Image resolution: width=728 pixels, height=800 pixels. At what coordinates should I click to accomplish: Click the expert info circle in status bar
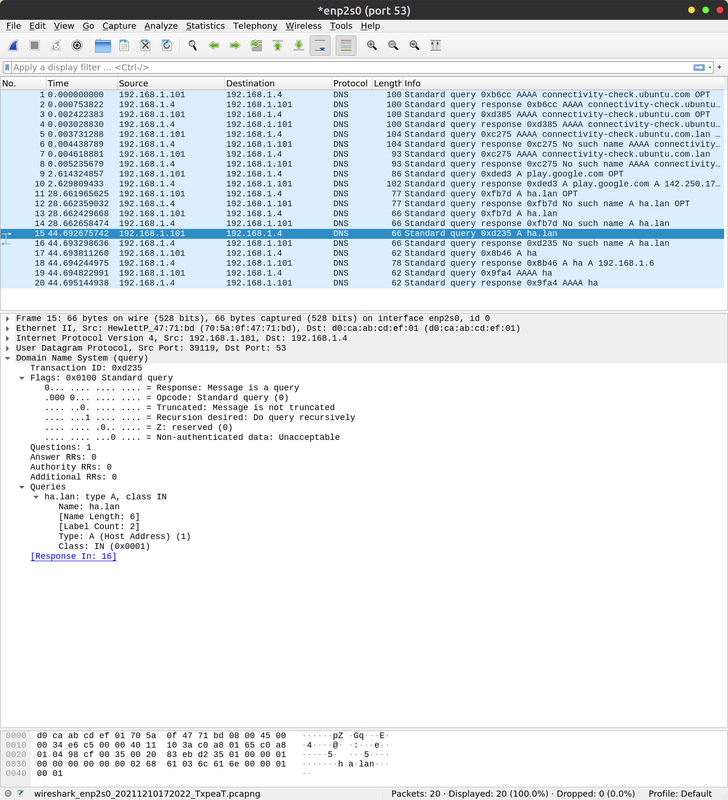point(8,793)
